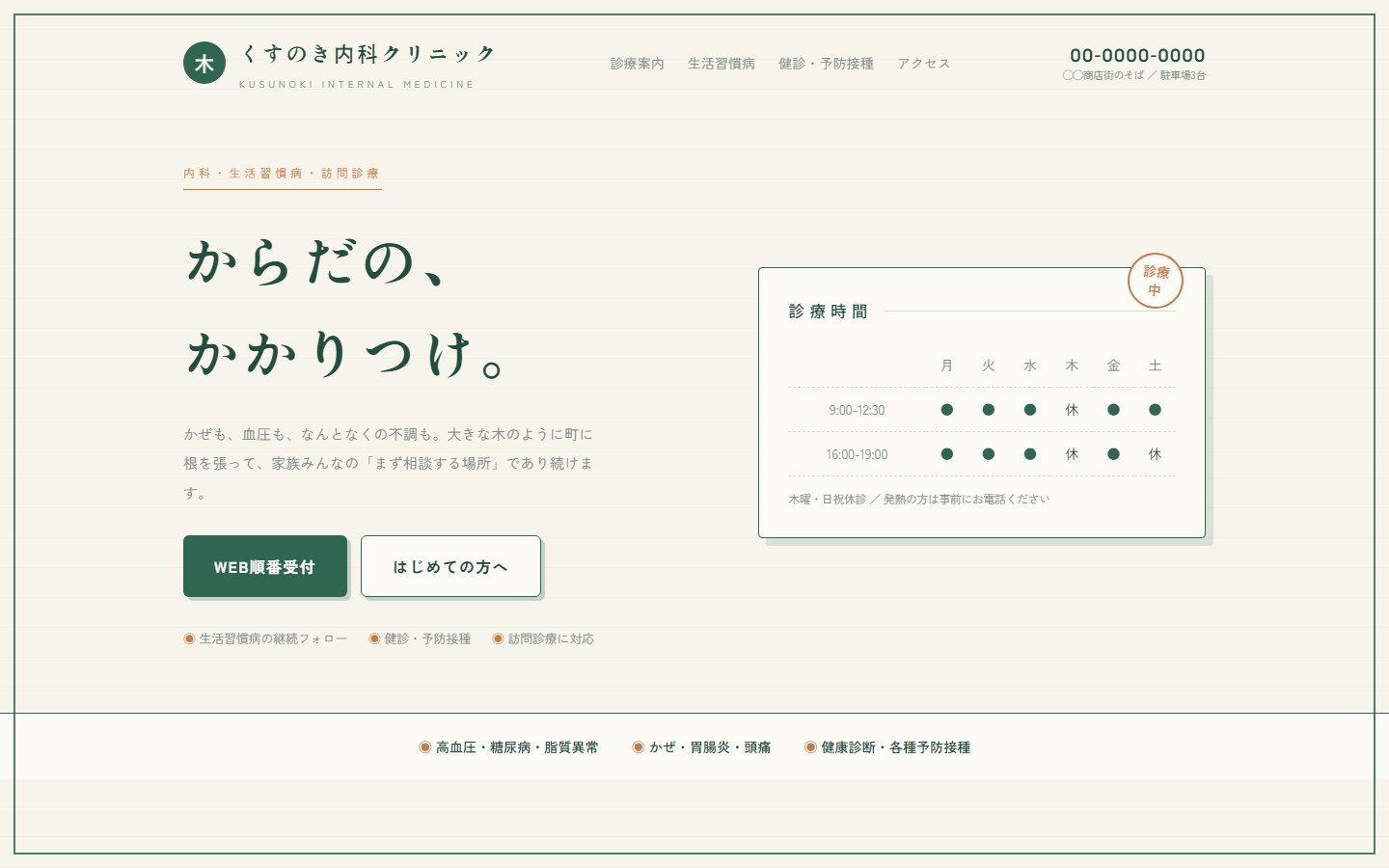This screenshot has height=868, width=1389.
Task: Click the Wednesday evening open dot
Action: tap(1030, 454)
